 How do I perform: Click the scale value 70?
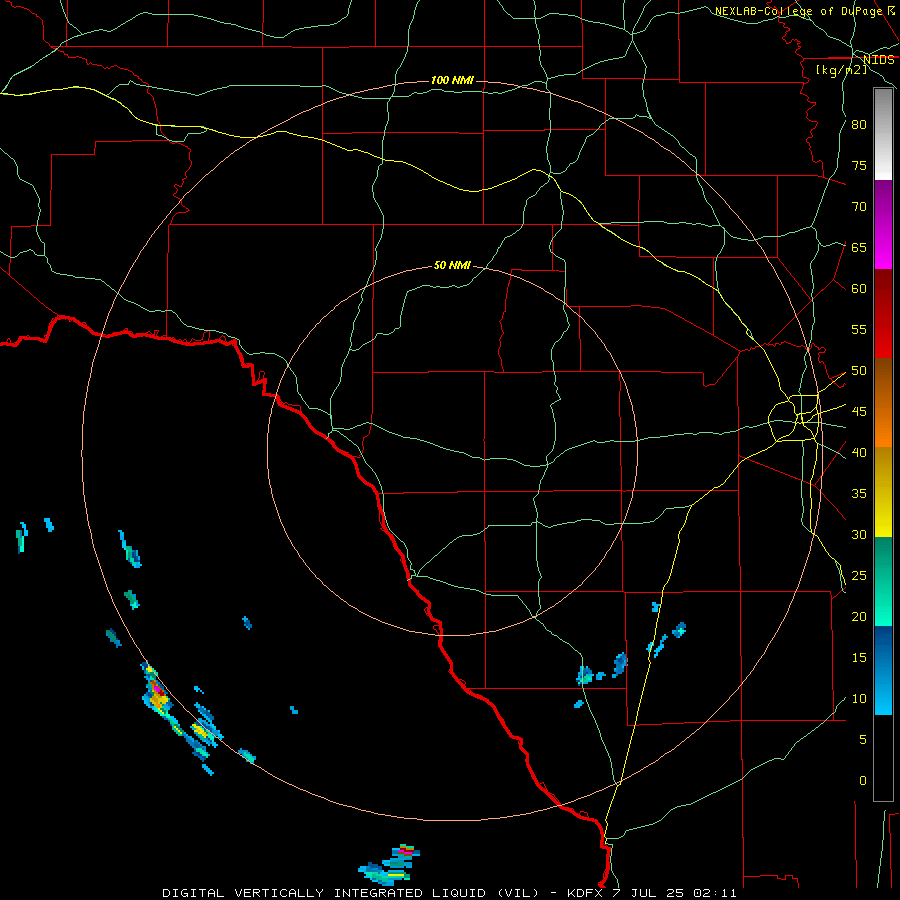(x=859, y=207)
